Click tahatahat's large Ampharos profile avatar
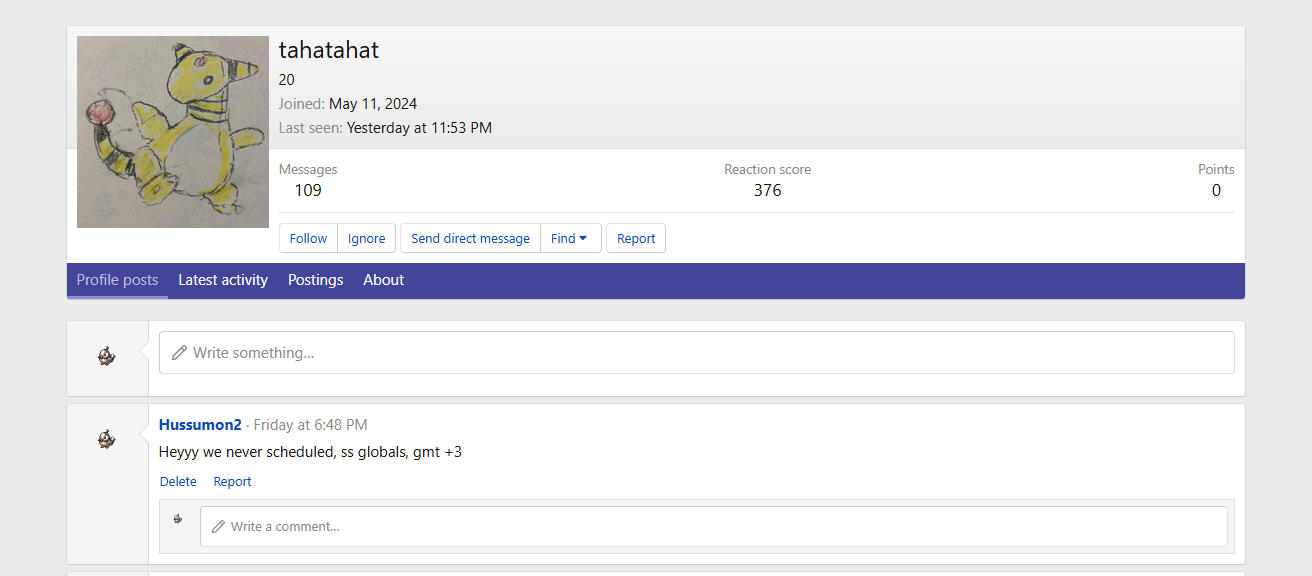The image size is (1312, 576). (172, 132)
